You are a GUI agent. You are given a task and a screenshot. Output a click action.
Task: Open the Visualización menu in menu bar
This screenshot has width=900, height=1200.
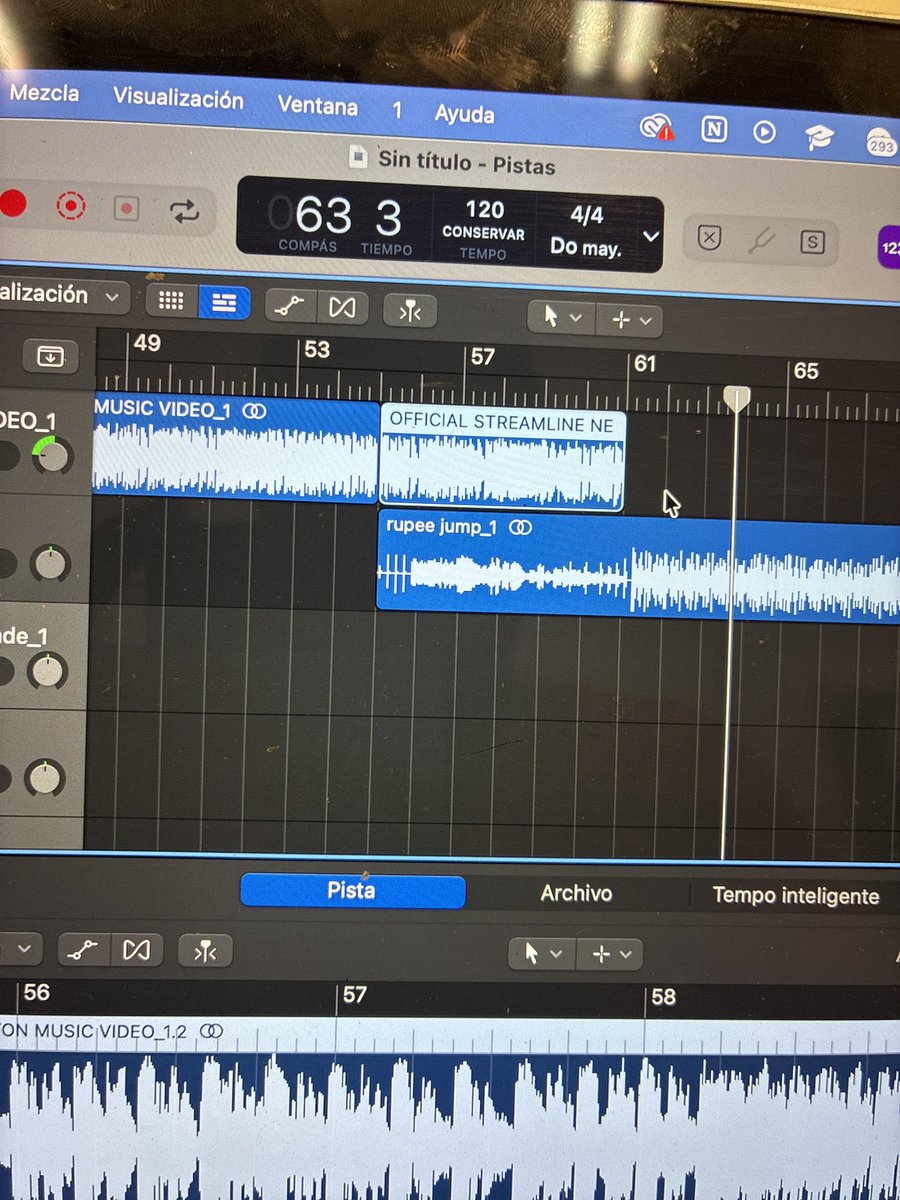[x=178, y=99]
